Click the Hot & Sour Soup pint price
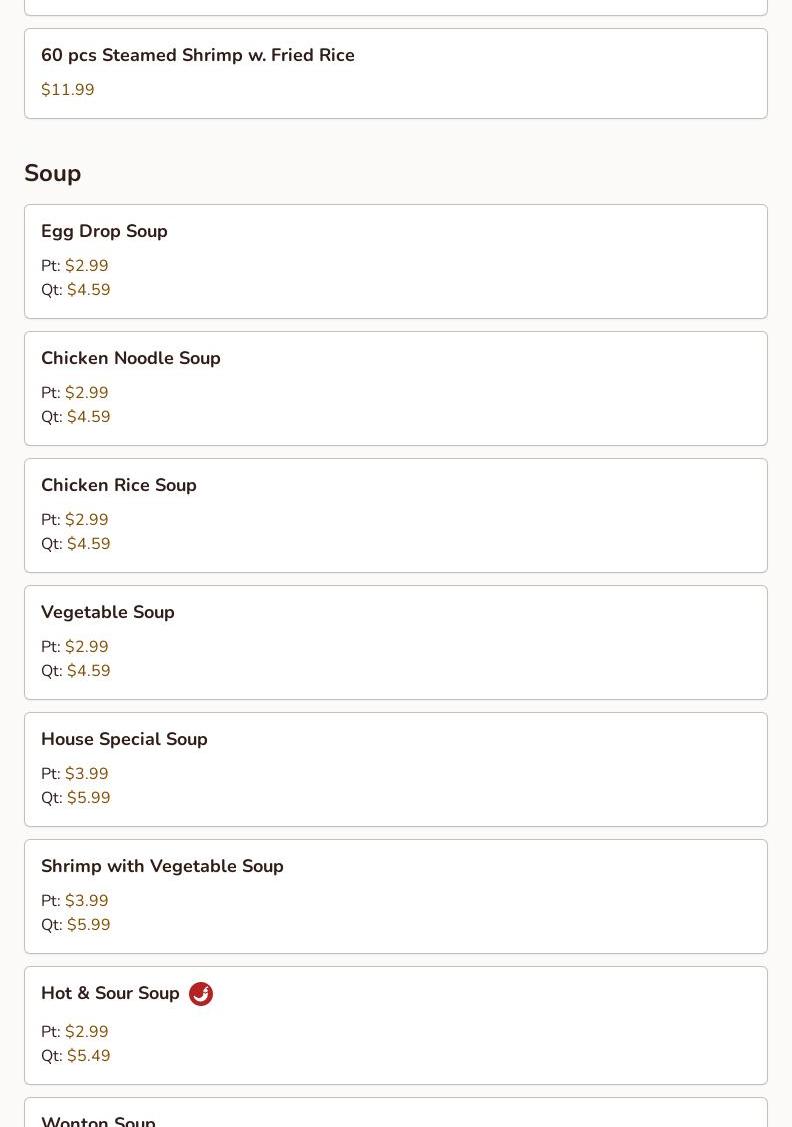Viewport: 792px width, 1127px height. (x=87, y=1032)
